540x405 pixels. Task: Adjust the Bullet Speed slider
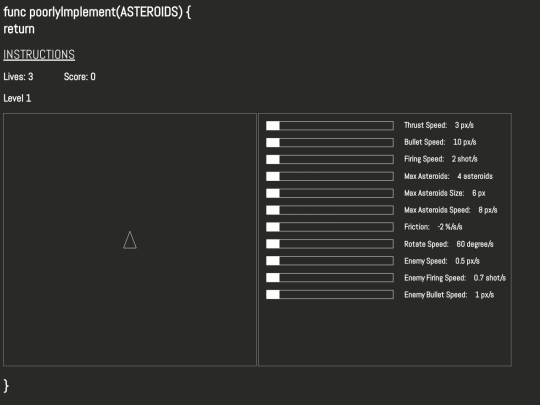330,142
